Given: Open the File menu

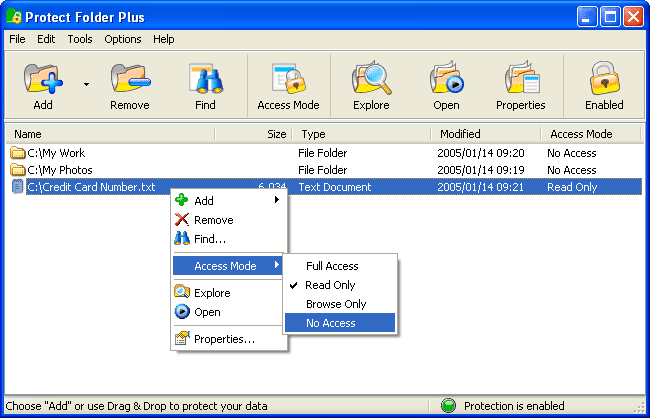Looking at the screenshot, I should click(17, 39).
